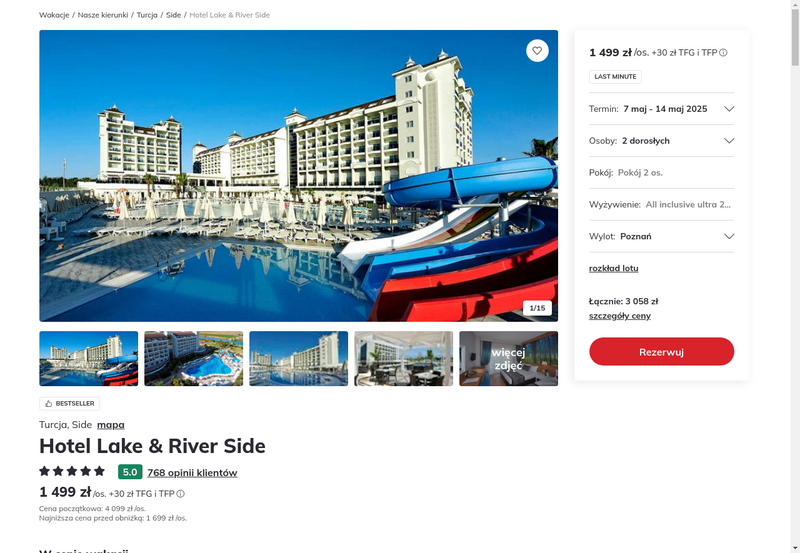Image resolution: width=800 pixels, height=553 pixels.
Task: Open the szczegóły ceny link
Action: coord(620,316)
